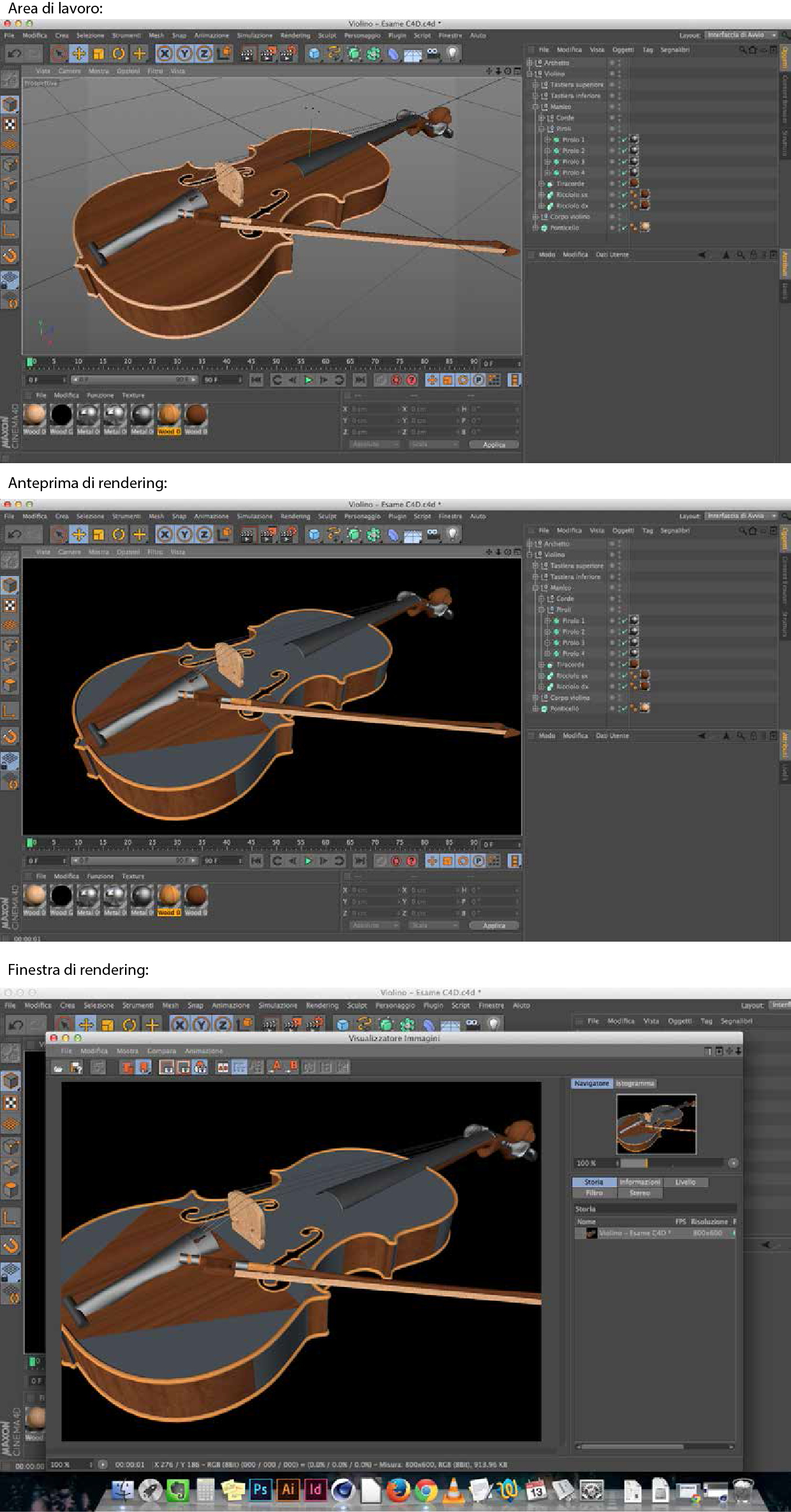Expand Tastiera superiore in Anteprima di rendering tree
The image size is (791, 1512).
(536, 566)
